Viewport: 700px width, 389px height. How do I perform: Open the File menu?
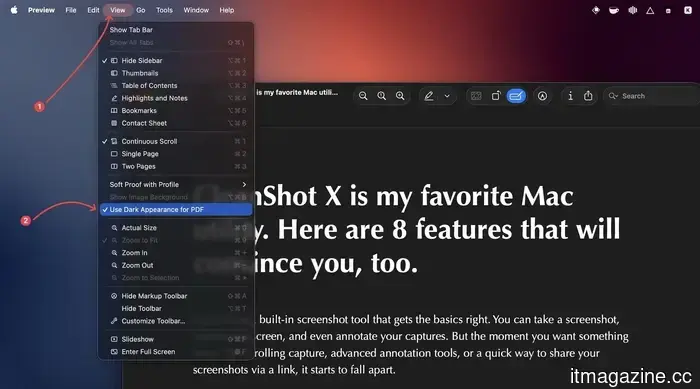click(71, 10)
